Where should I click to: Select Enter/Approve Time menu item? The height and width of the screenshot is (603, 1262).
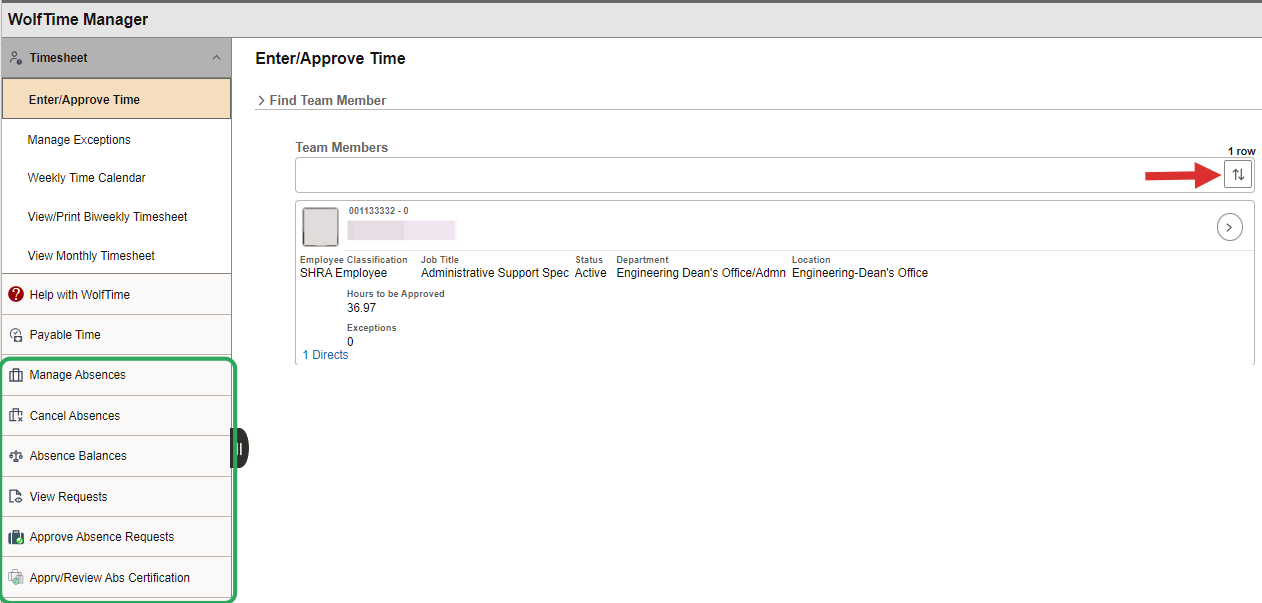coord(116,99)
